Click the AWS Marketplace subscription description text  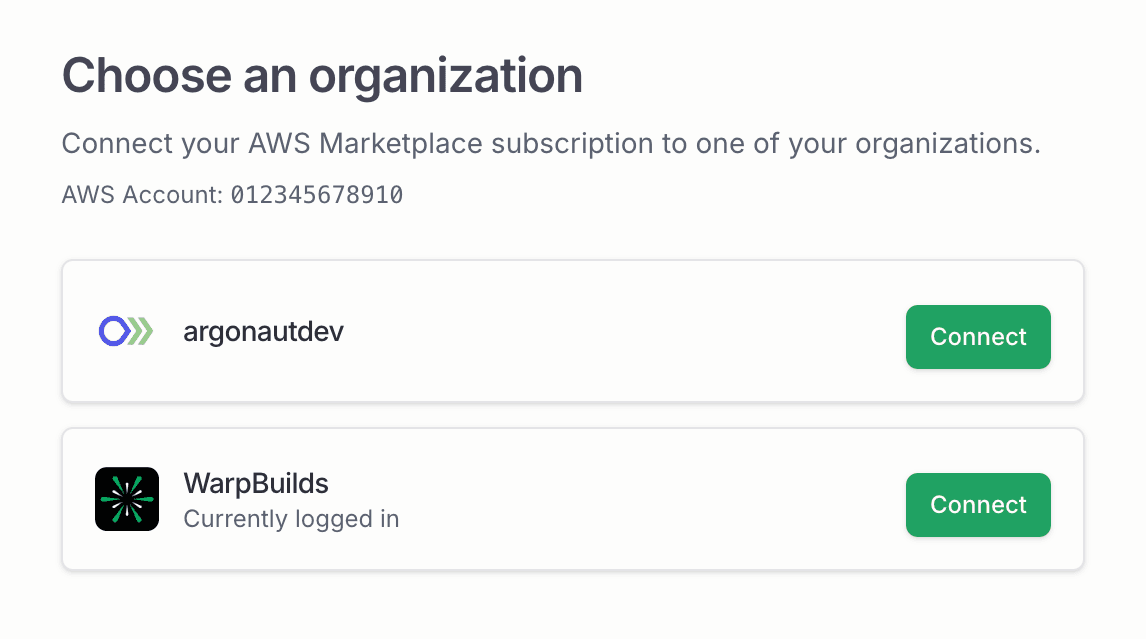(551, 143)
